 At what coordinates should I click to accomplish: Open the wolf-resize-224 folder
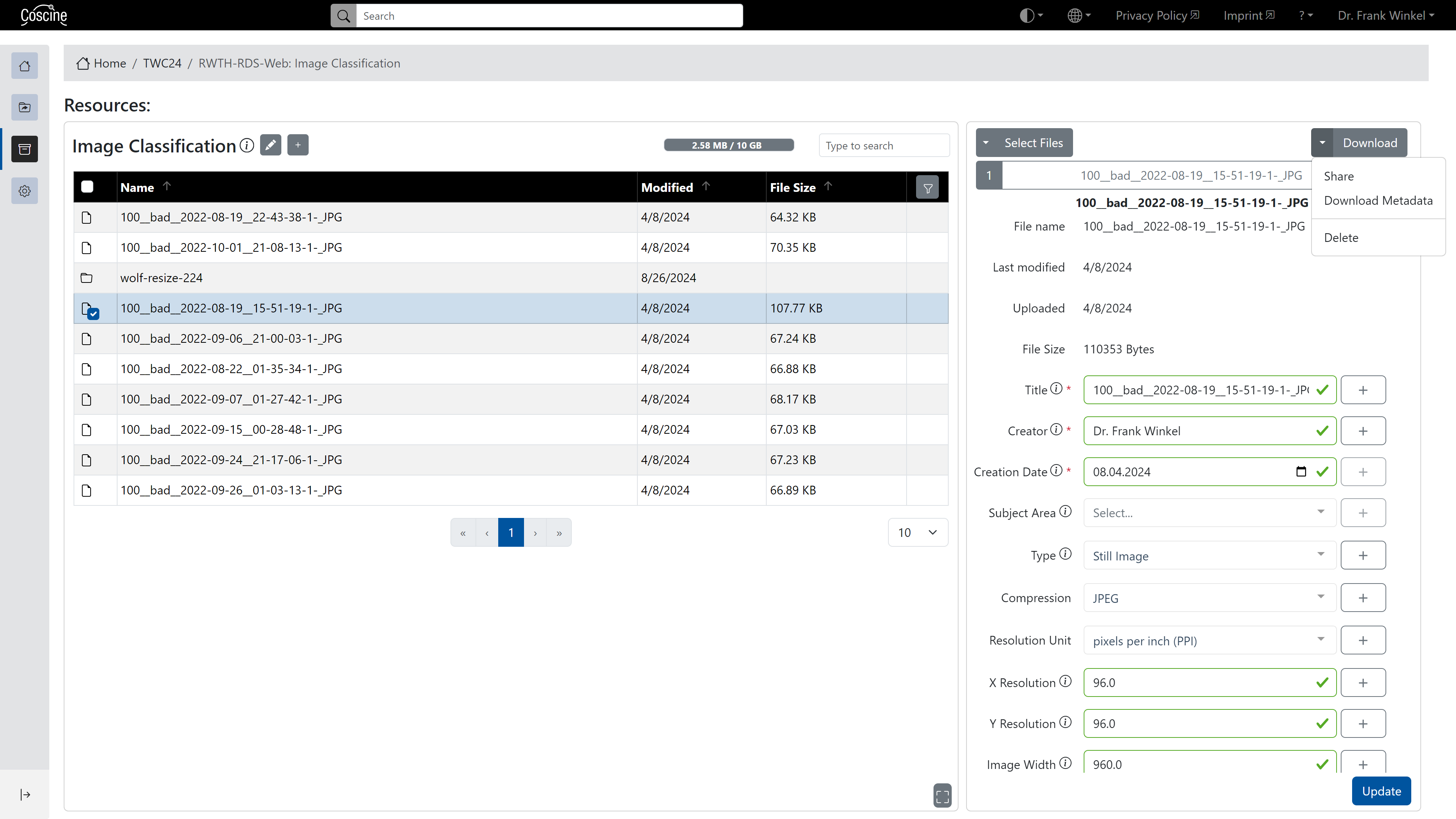[x=161, y=278]
